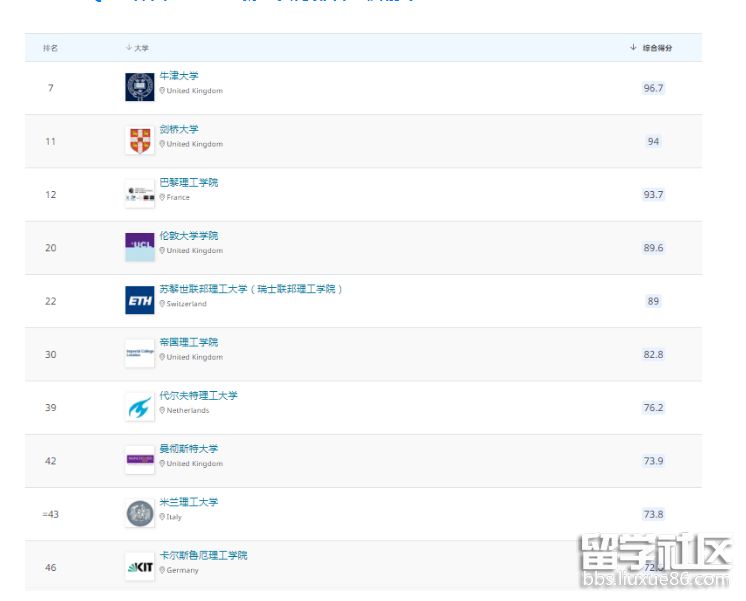Click the Institut Polytechnique de Paris logo
This screenshot has height=601, width=746.
(x=139, y=194)
